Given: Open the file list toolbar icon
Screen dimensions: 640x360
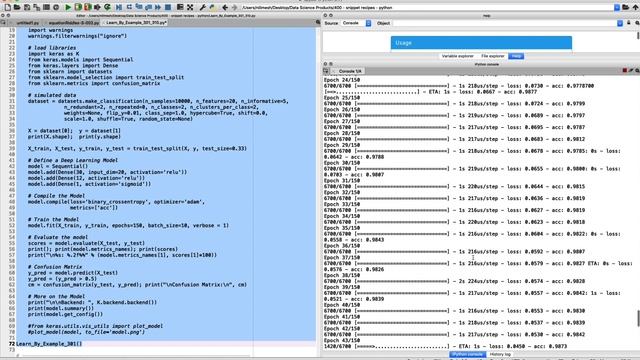Looking at the screenshot, I should click(x=47, y=7).
